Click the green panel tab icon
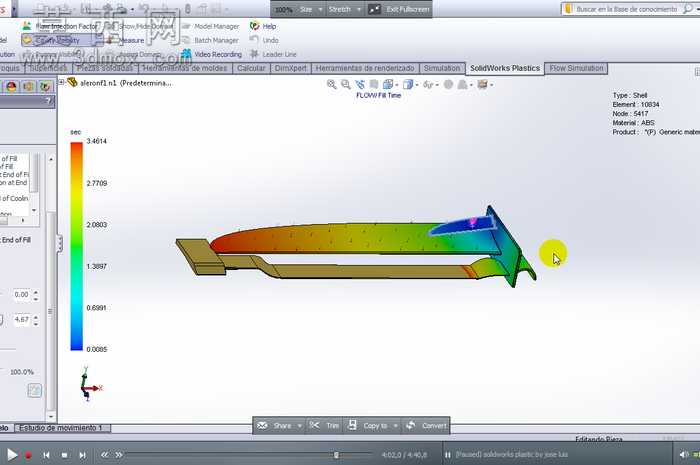The height and width of the screenshot is (465, 700). [45, 87]
